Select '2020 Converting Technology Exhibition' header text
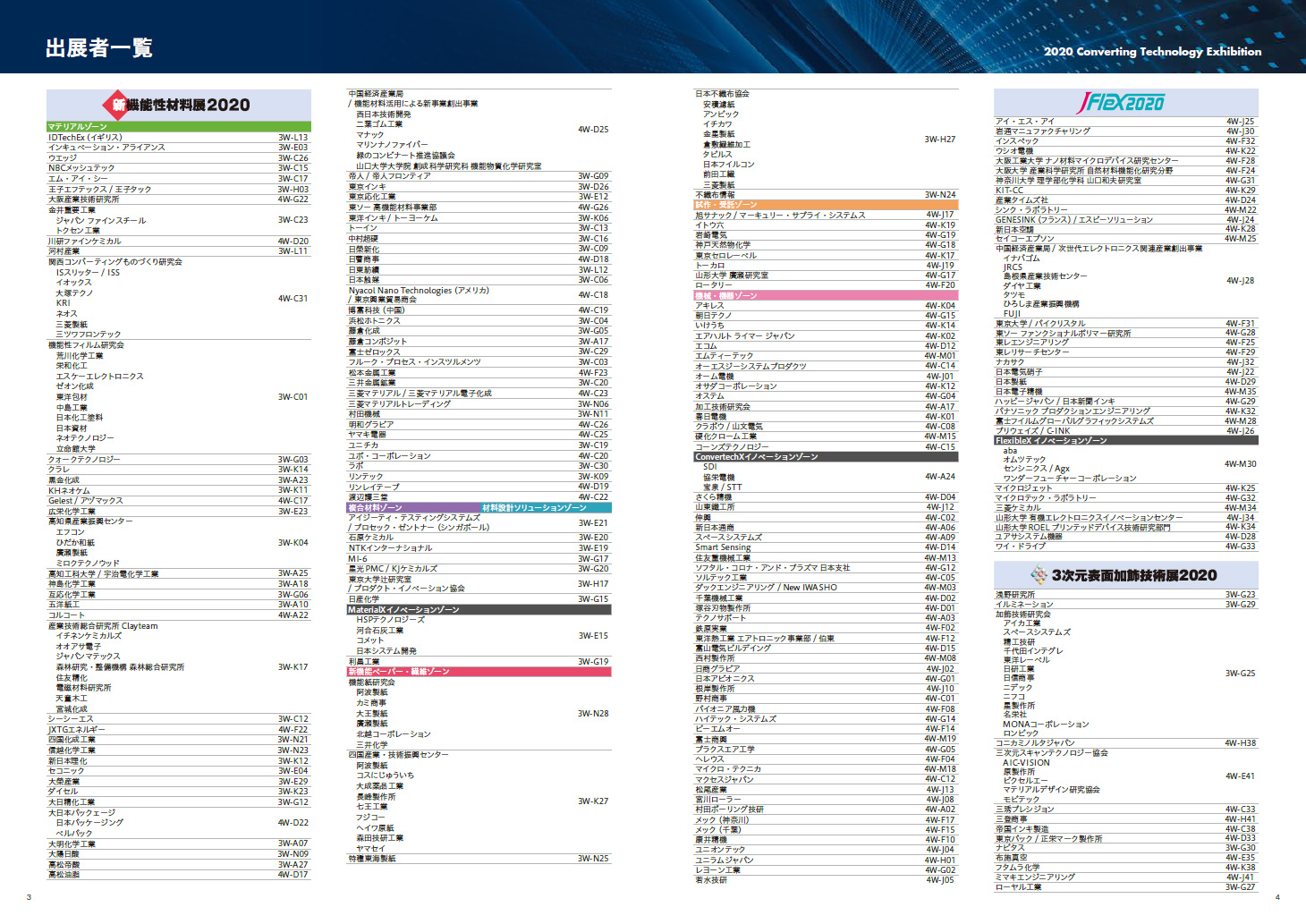1306x924 pixels. pyautogui.click(x=1153, y=52)
